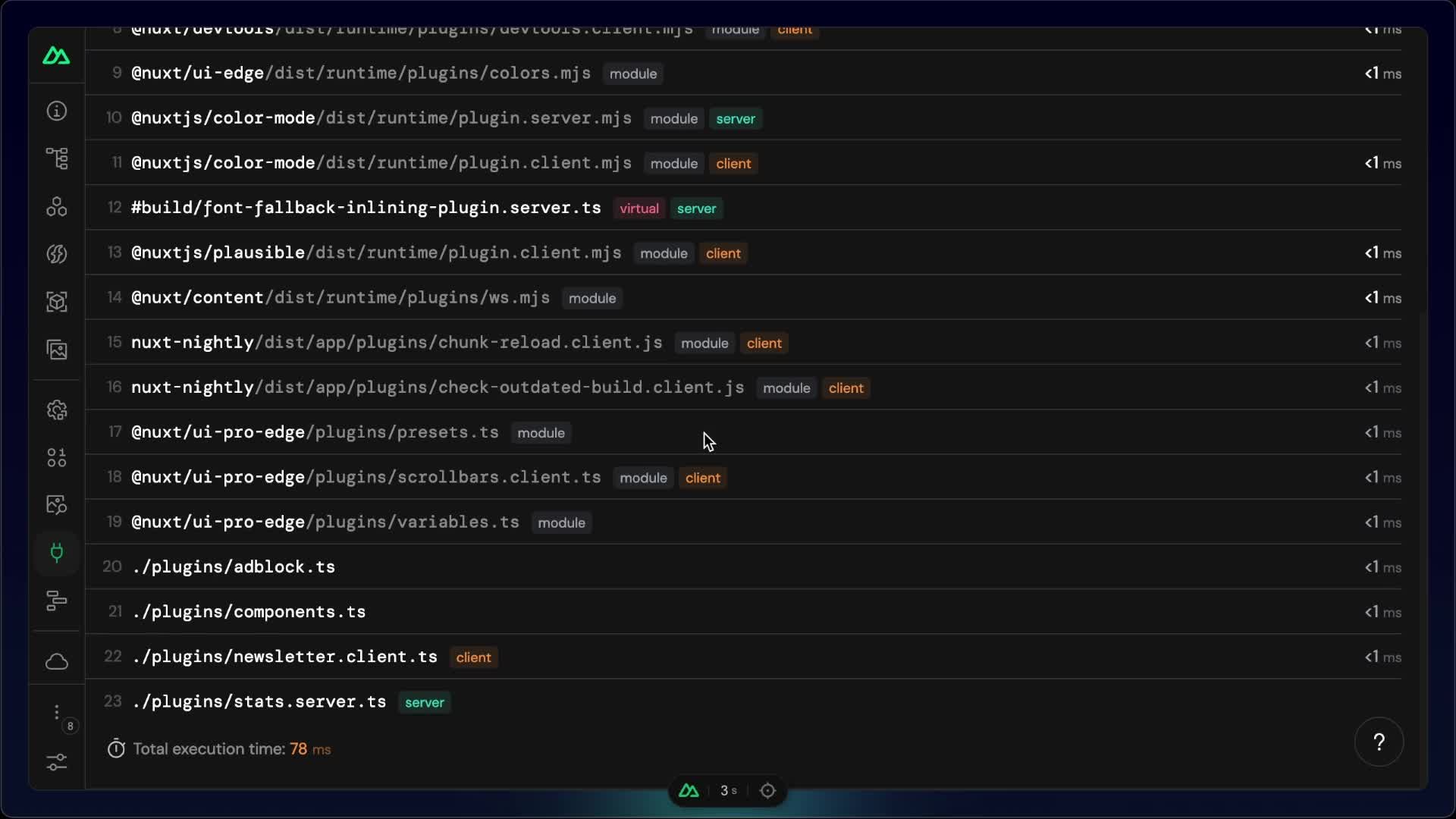Open DevTools settings sliders icon

(x=57, y=761)
